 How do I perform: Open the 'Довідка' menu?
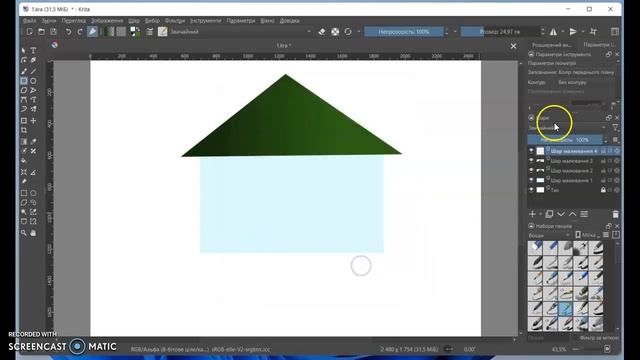pos(289,20)
